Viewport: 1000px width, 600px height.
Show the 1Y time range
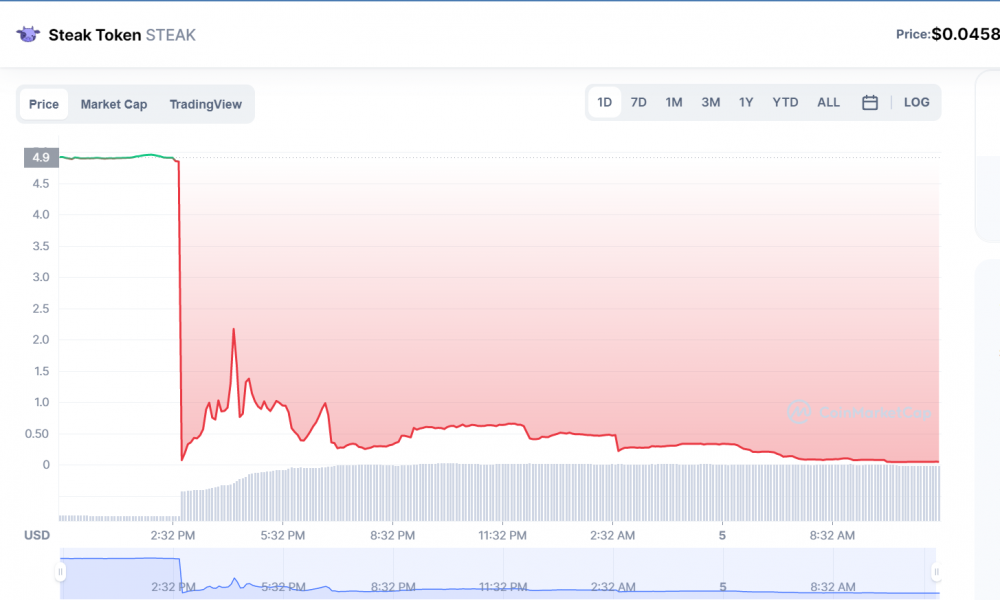pos(746,102)
